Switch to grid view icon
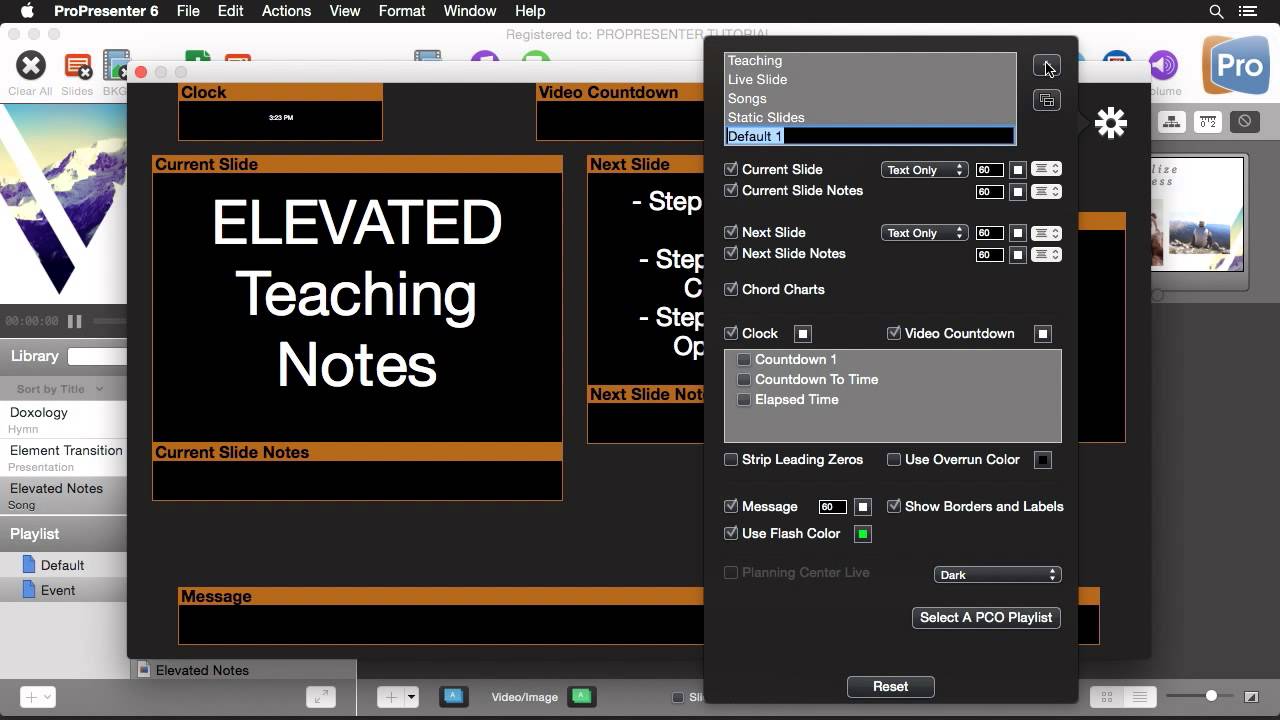 click(1107, 697)
